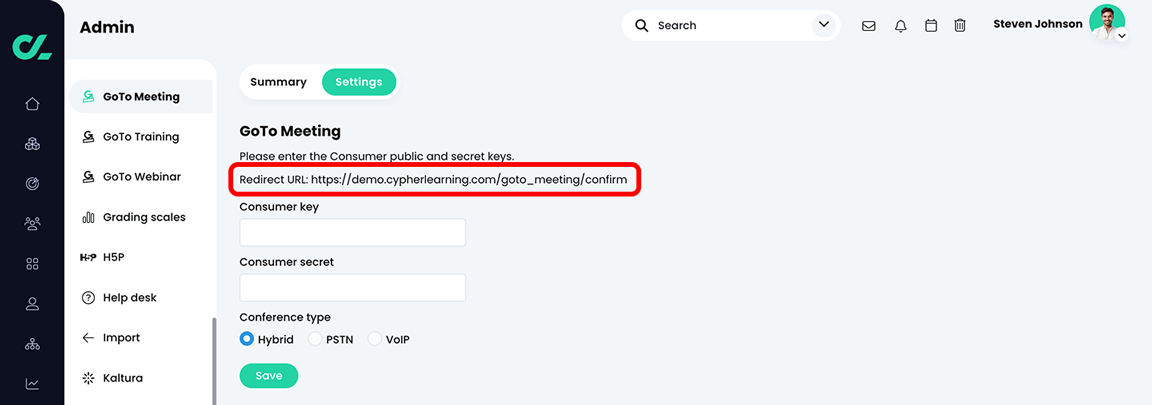Screen dimensions: 1152x405
Task: Open the messages envelope icon
Action: point(868,26)
